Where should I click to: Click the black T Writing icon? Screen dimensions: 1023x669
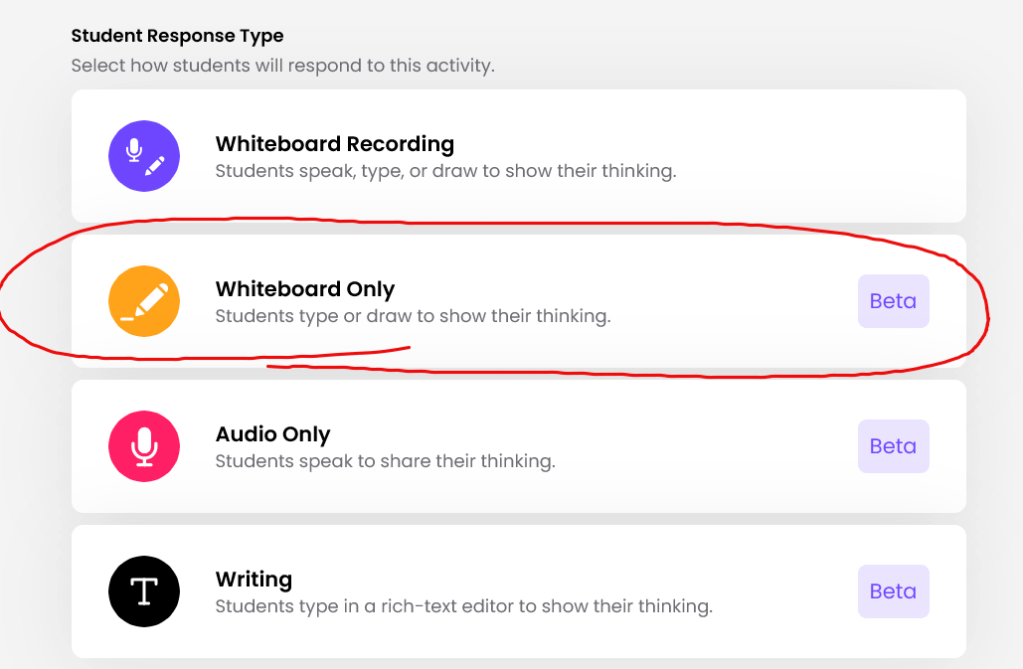point(144,591)
